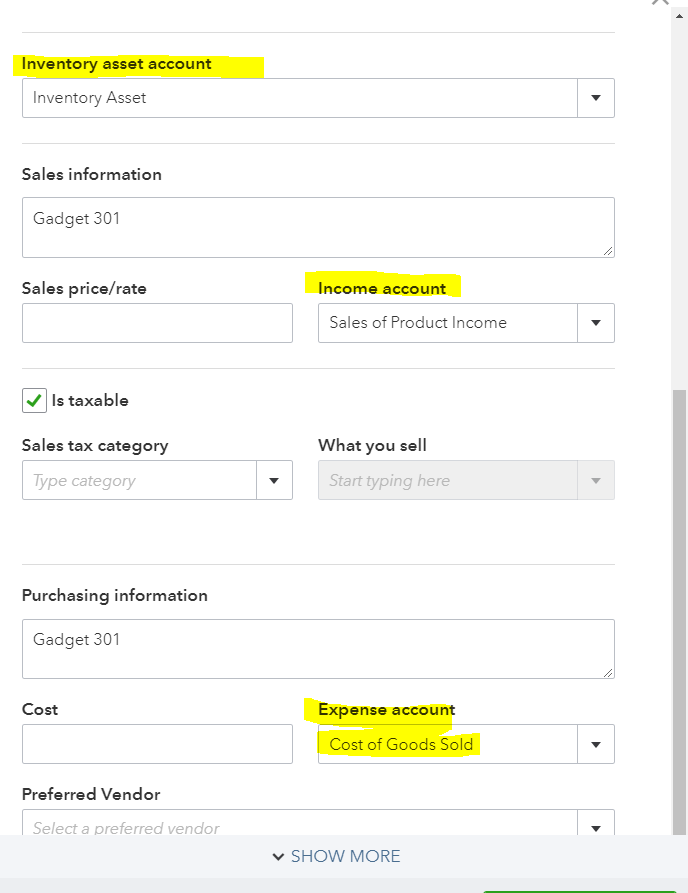Click the Preferred Vendor text field
688x893 pixels.
coord(300,827)
